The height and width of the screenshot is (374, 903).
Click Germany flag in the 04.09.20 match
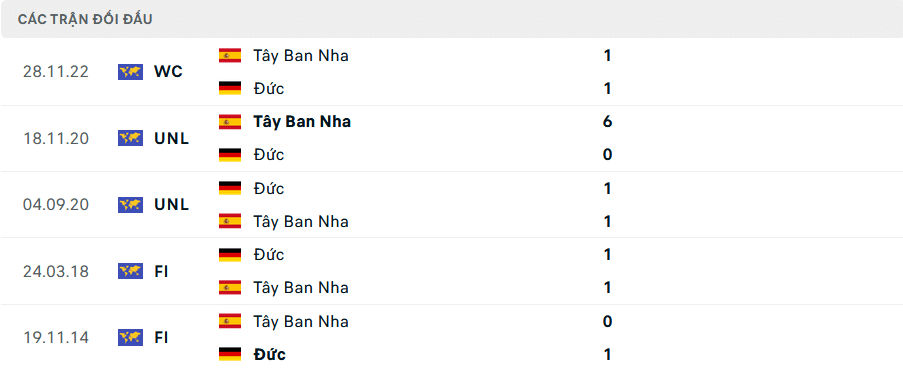pyautogui.click(x=230, y=188)
